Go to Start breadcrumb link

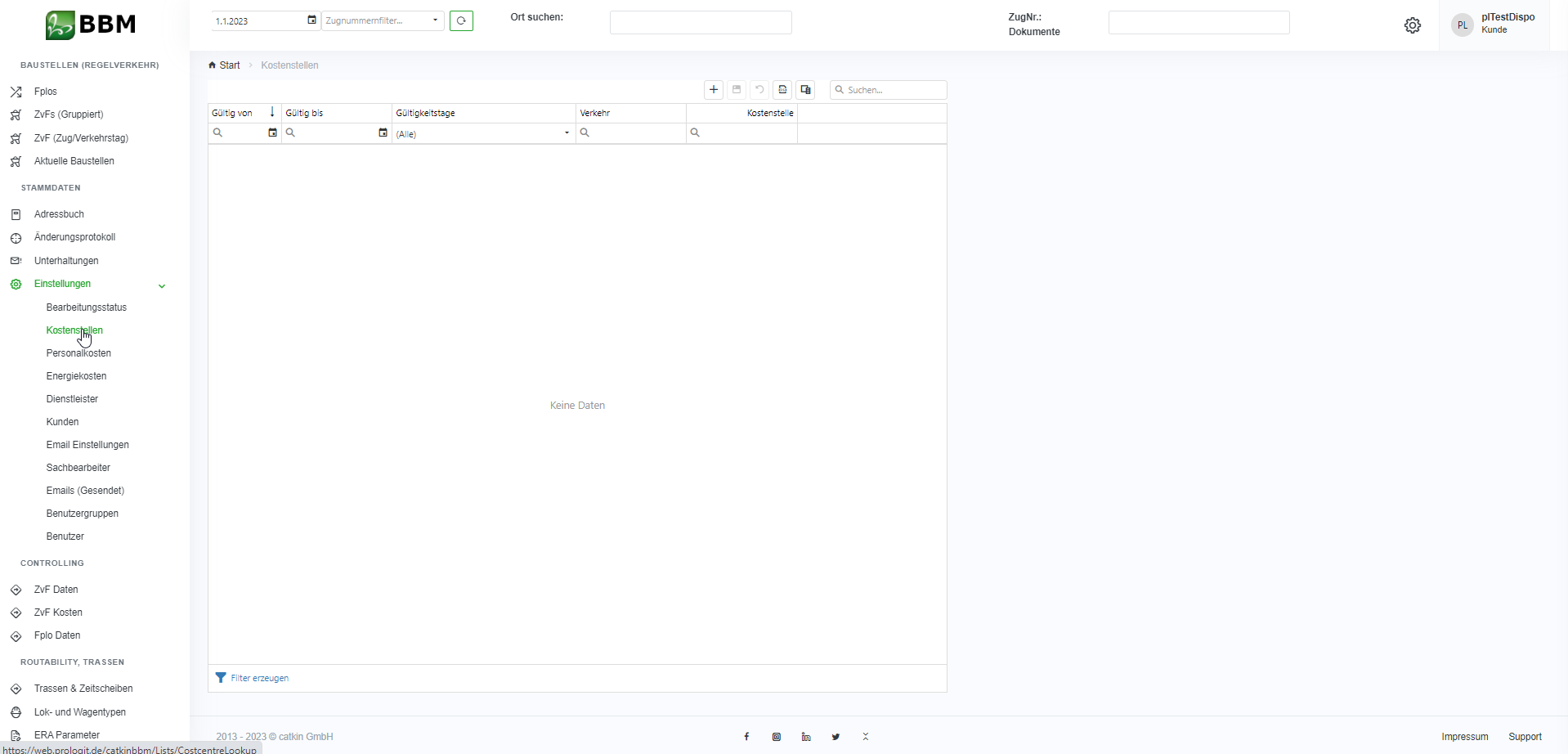coord(229,65)
